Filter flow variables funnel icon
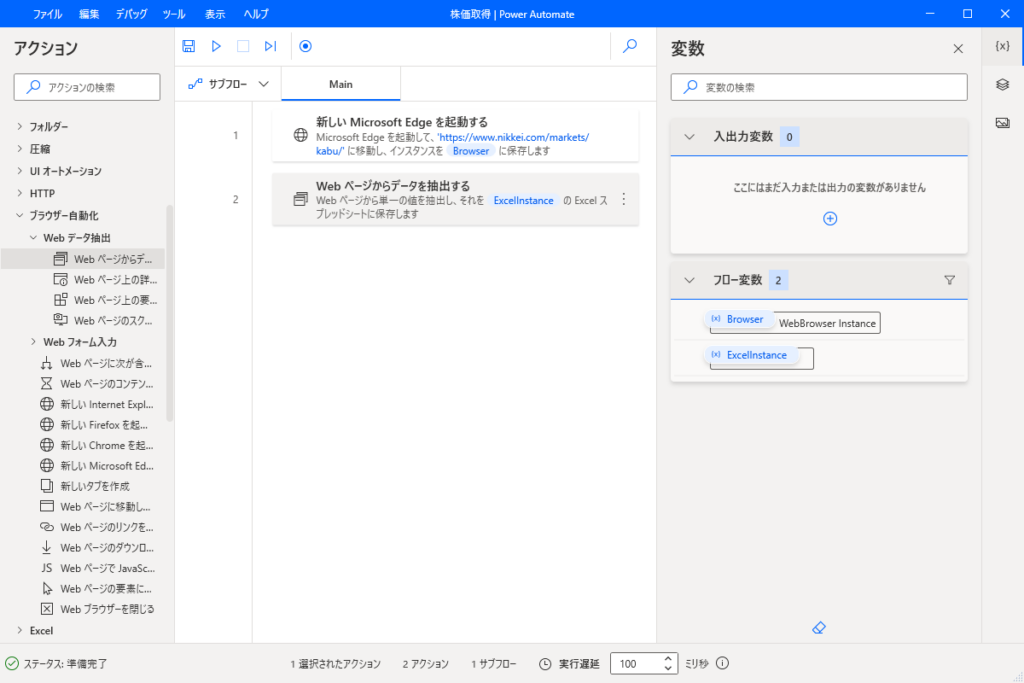Image resolution: width=1024 pixels, height=683 pixels. point(950,280)
